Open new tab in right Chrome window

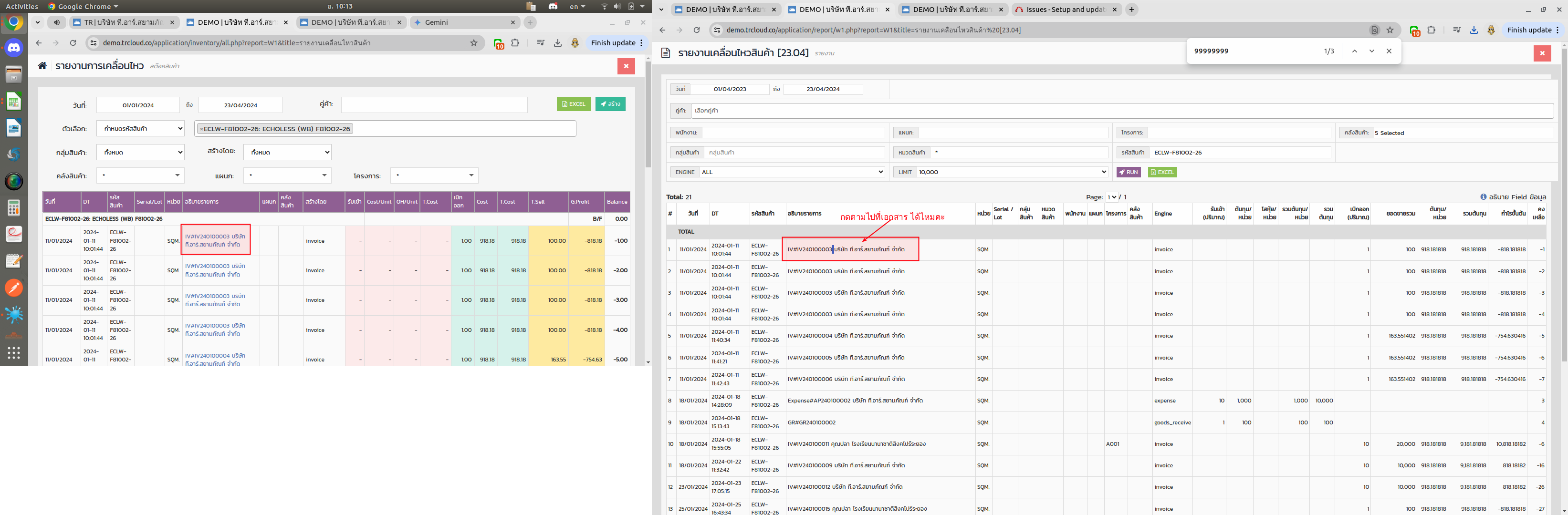(1131, 9)
